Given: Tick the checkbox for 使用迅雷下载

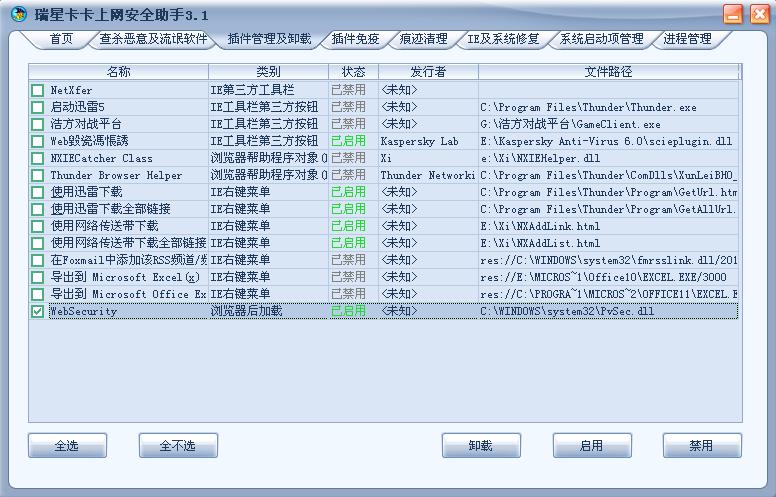Looking at the screenshot, I should tap(37, 193).
